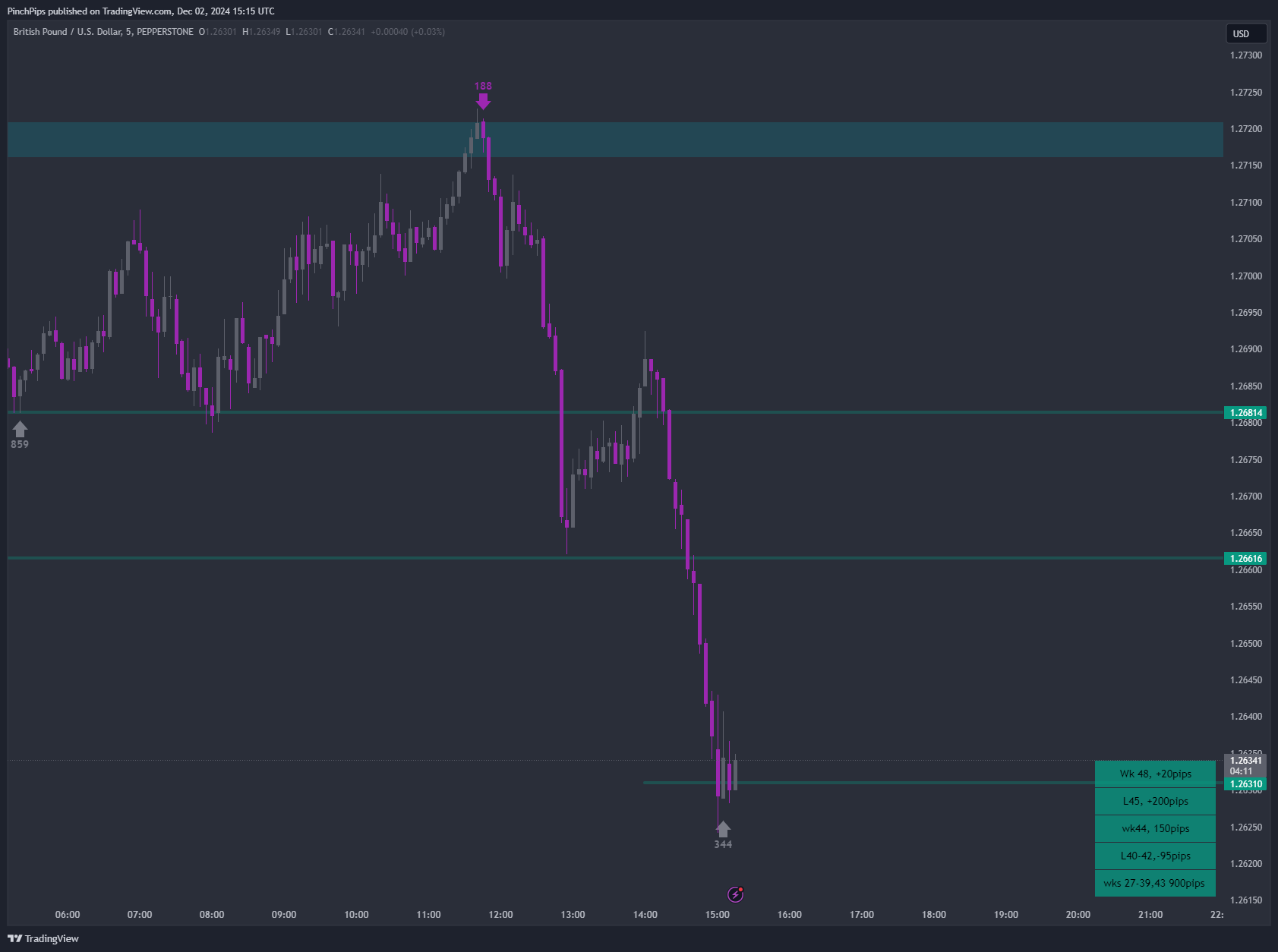Click the published-by PinchPips header text

(140, 11)
